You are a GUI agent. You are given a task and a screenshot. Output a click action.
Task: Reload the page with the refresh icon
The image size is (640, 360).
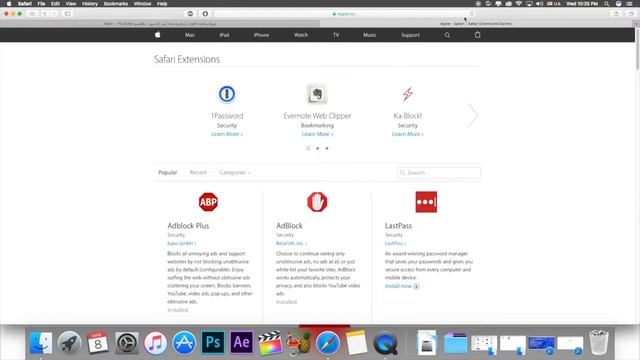(472, 13)
